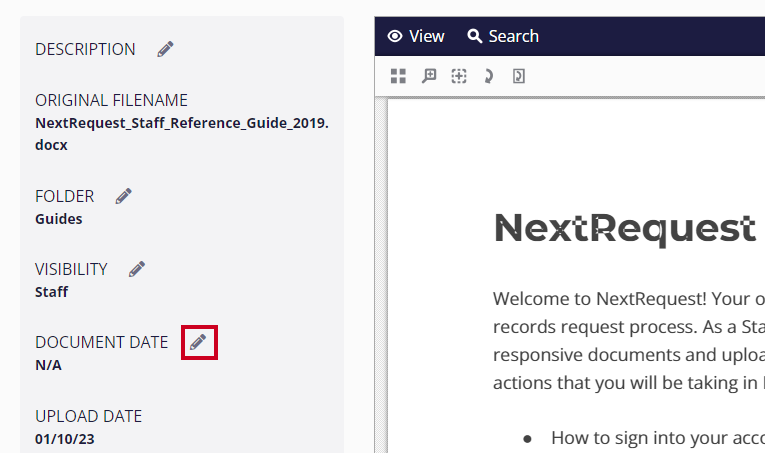Click the Folder edit pencil icon
This screenshot has height=453, width=765.
(x=123, y=197)
